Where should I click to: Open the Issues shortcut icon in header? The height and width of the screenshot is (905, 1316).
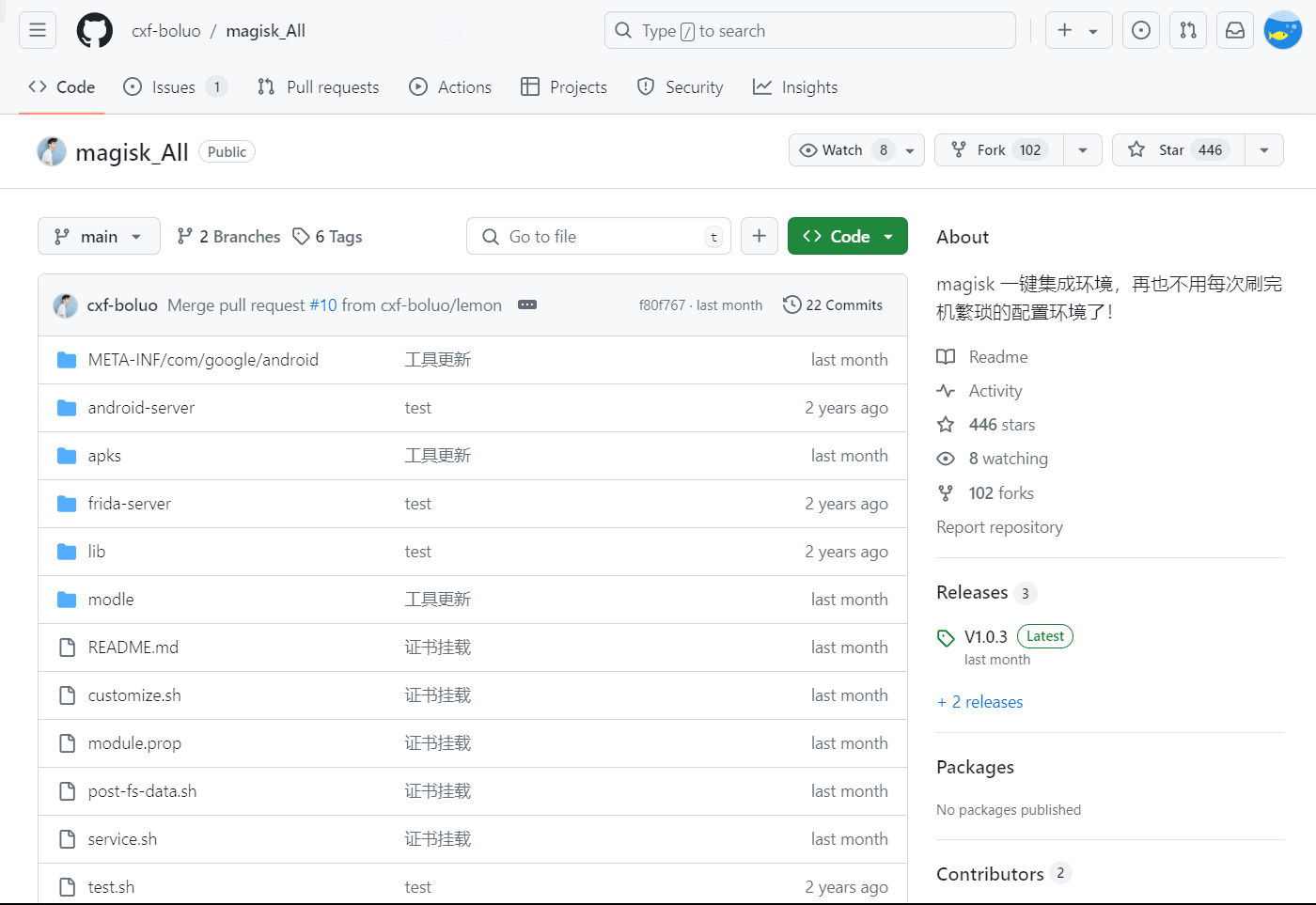pyautogui.click(x=1141, y=30)
